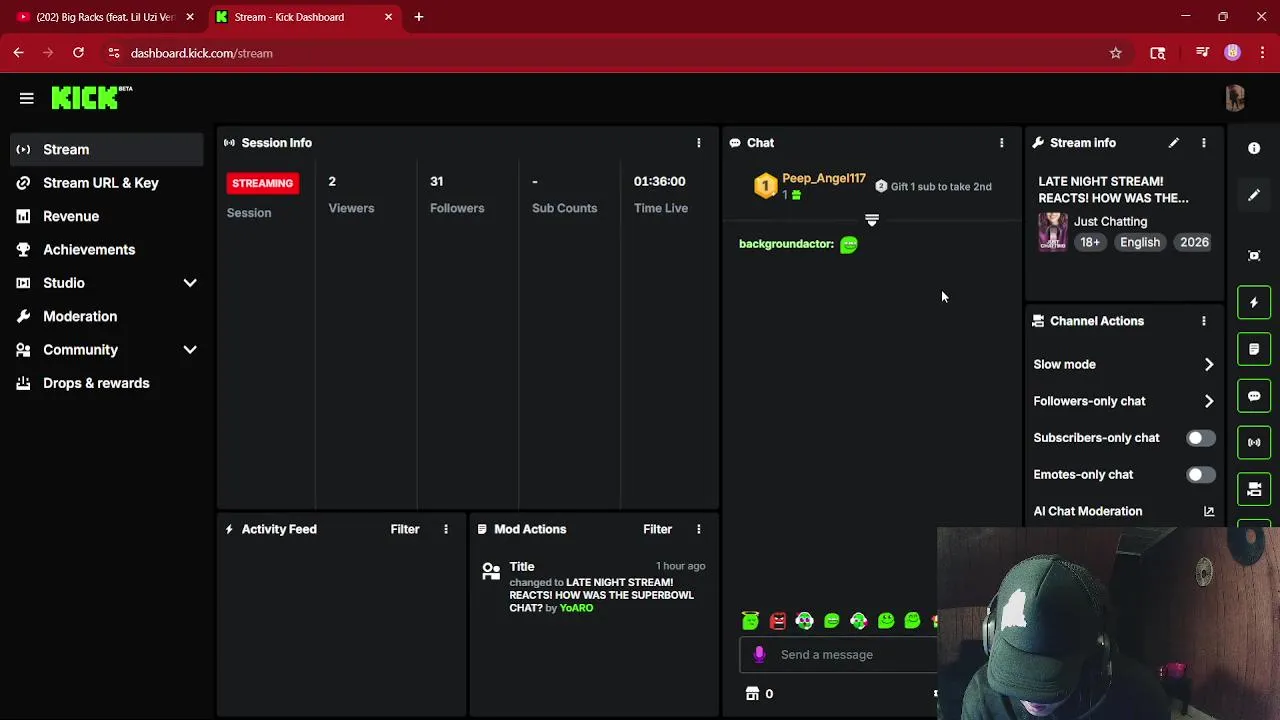Open Channel Actions options menu
1280x720 pixels.
(1204, 321)
